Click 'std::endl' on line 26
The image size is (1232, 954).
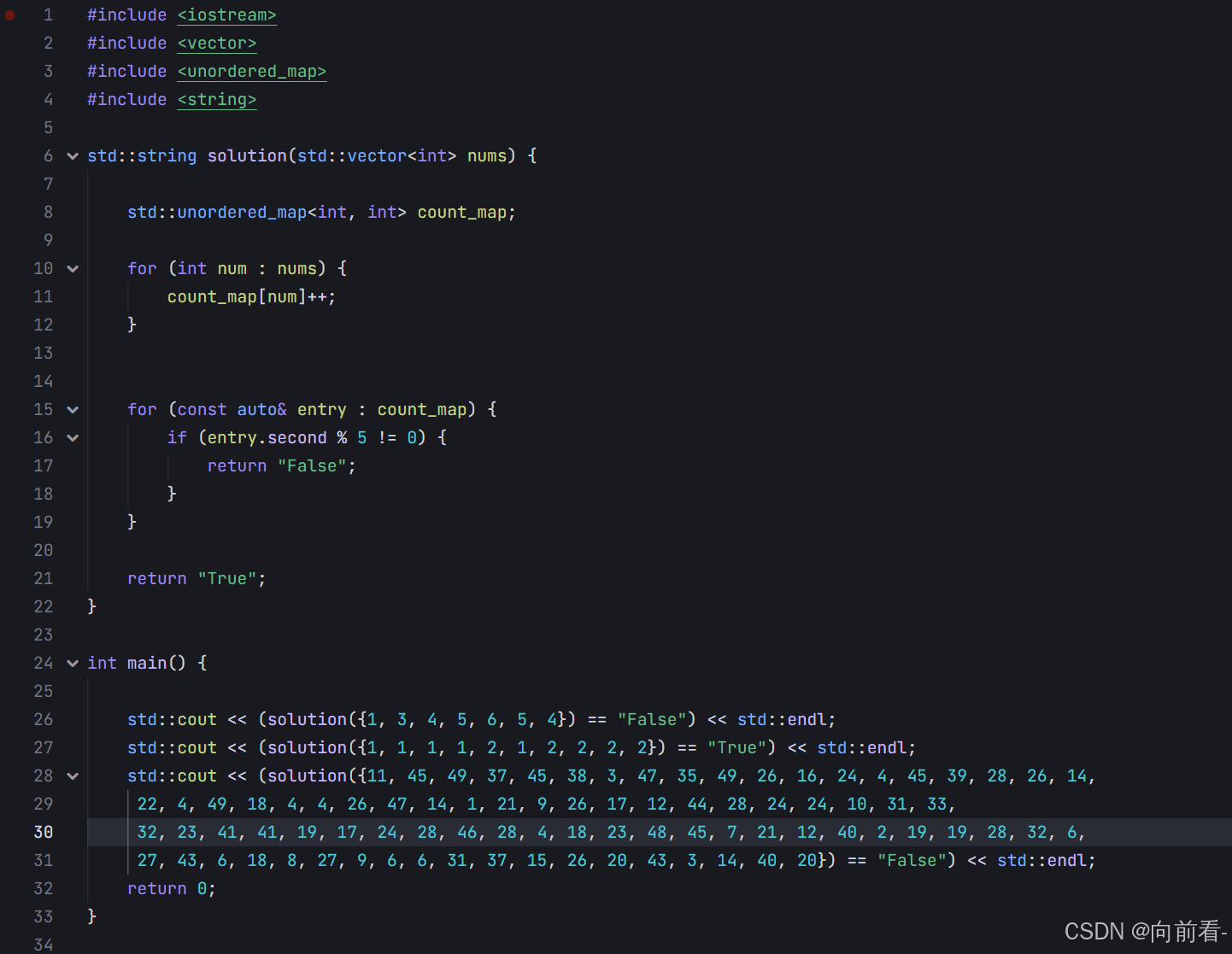(x=782, y=720)
